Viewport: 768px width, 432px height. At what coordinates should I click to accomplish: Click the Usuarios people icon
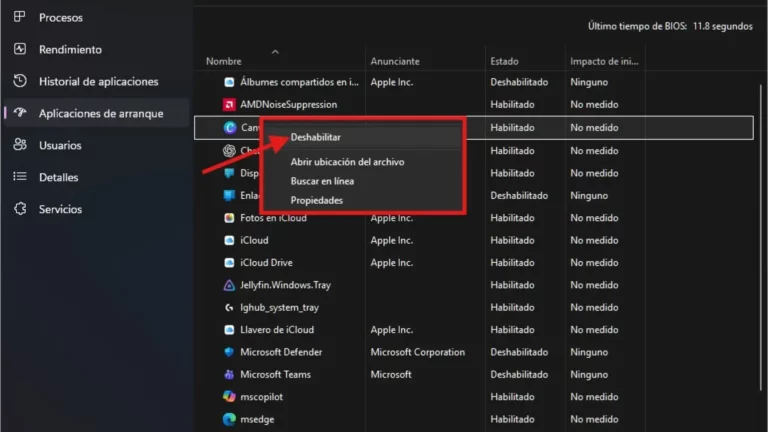20,144
